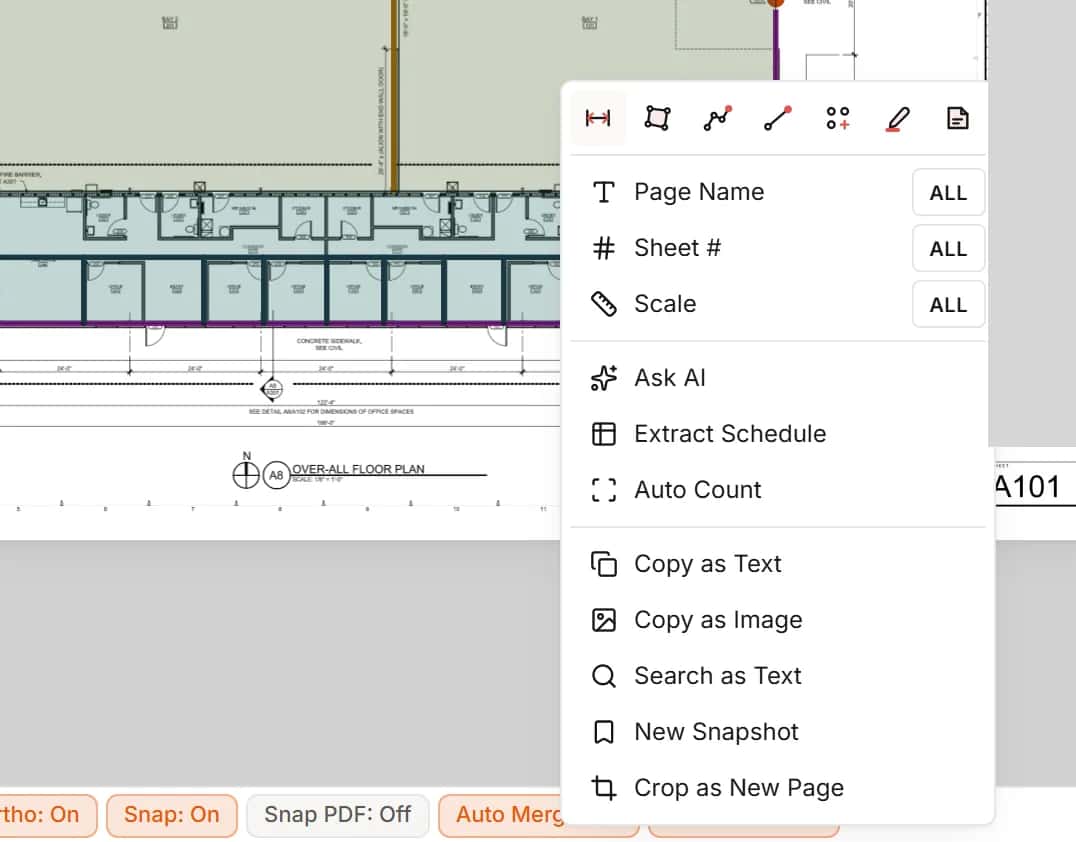The image size is (1076, 842).
Task: Click the Copy as Image icon
Action: click(x=604, y=620)
